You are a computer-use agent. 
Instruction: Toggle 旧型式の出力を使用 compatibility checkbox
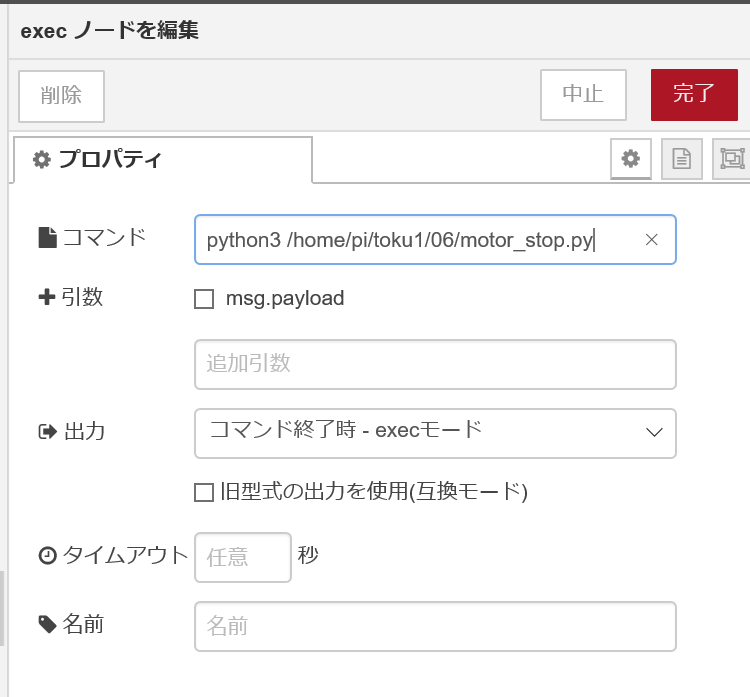click(204, 492)
